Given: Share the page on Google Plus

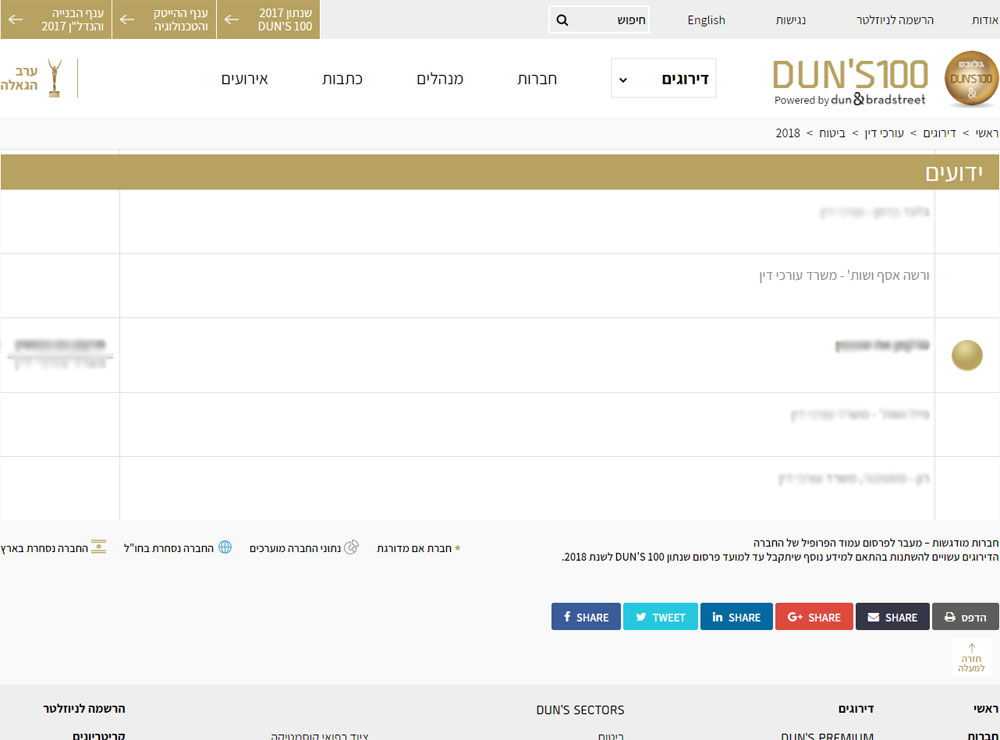Looking at the screenshot, I should [814, 617].
